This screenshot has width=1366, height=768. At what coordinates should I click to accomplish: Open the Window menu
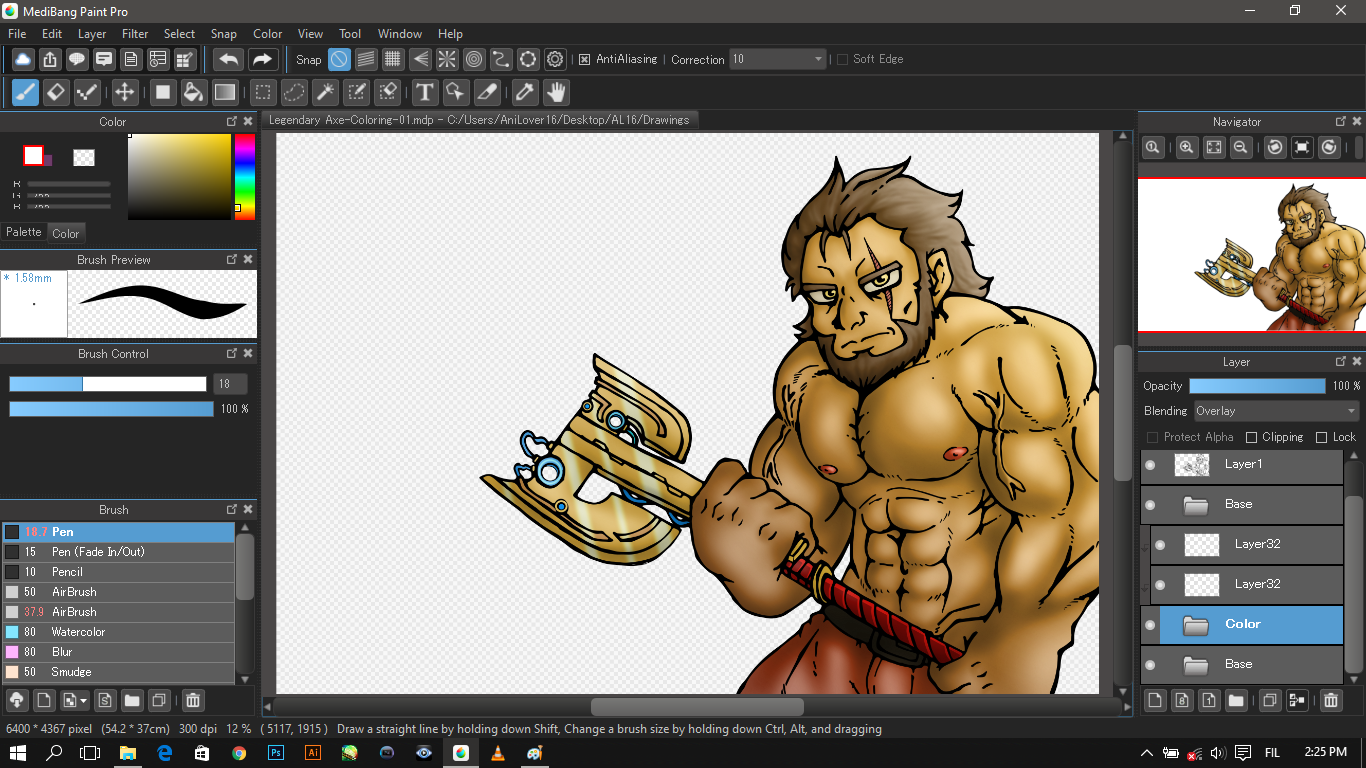coord(400,33)
